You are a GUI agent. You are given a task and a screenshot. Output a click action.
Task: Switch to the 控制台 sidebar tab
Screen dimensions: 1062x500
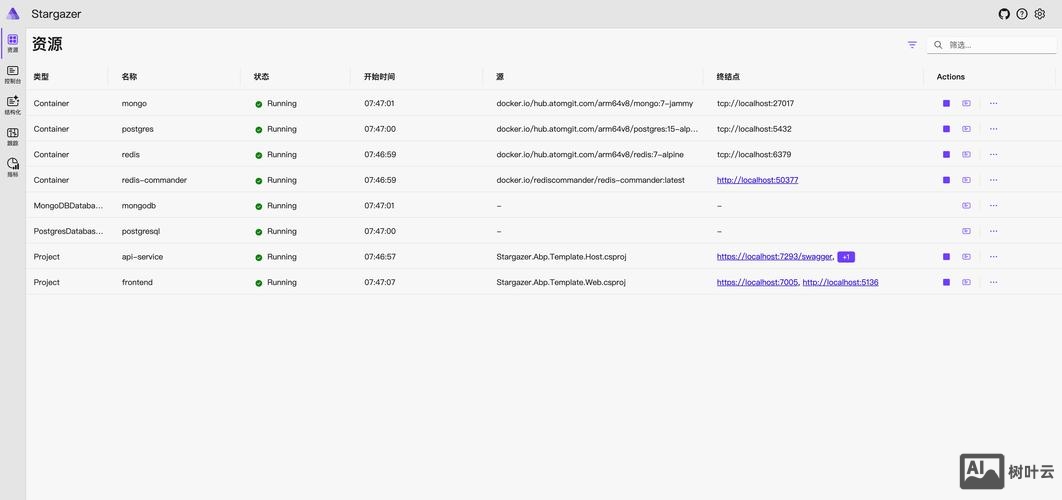13,75
